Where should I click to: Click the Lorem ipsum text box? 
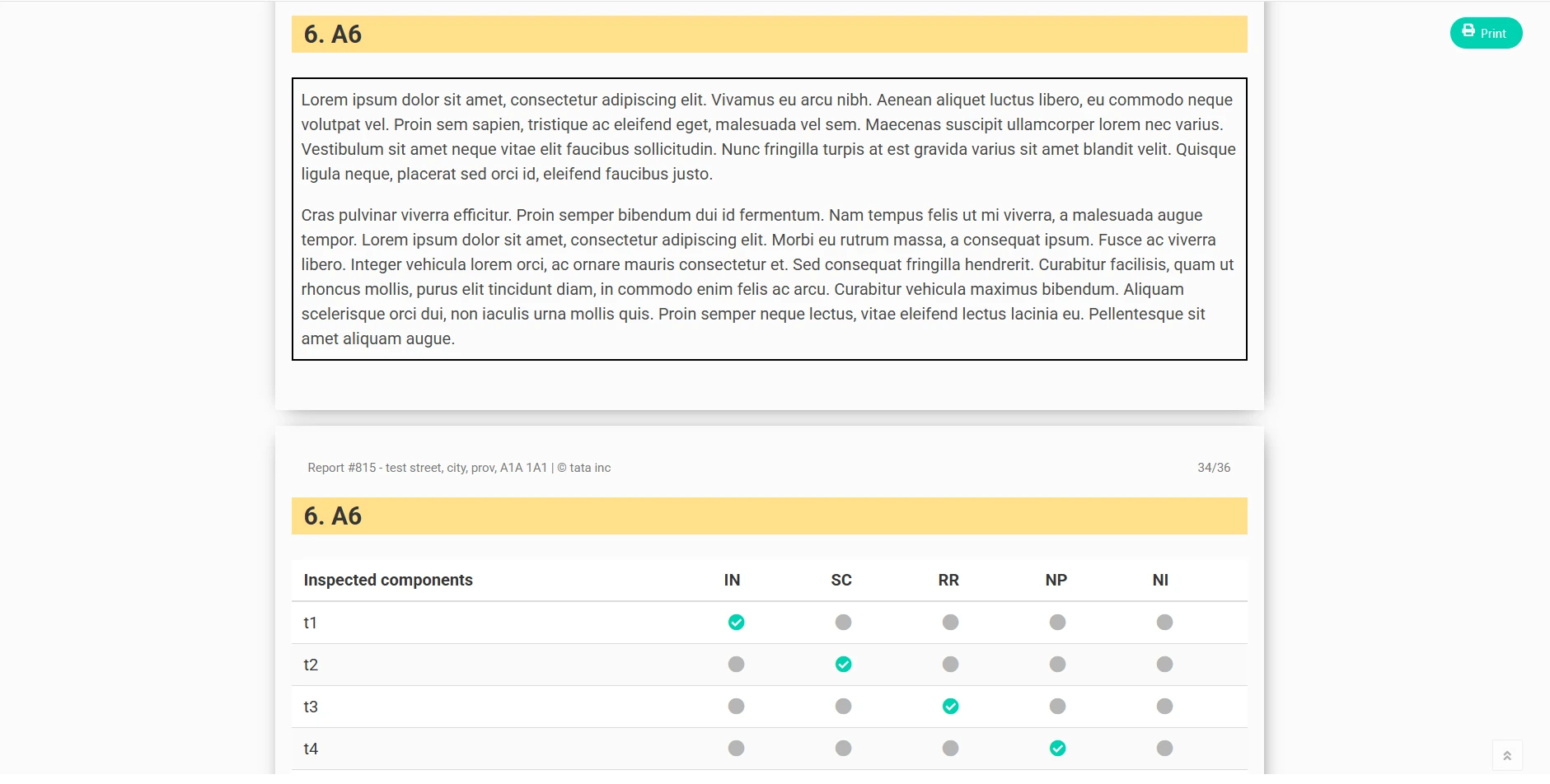(769, 219)
